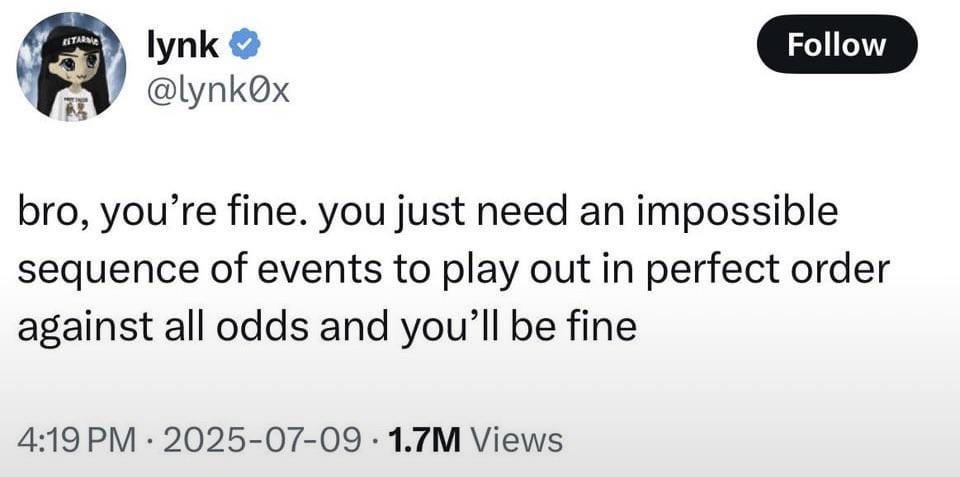Click the word "bro" starting the tweet

(x=43, y=215)
